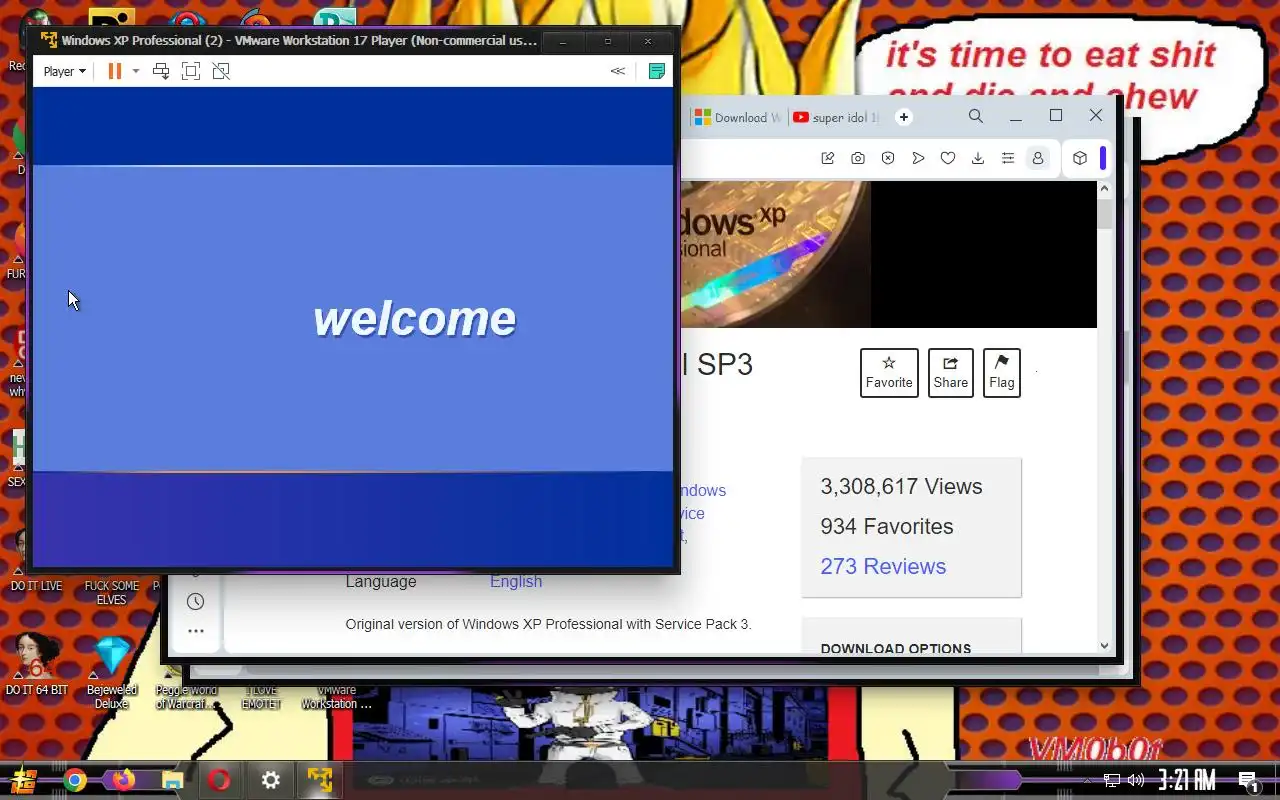Click the Flag button on the page
1280x800 pixels.
pyautogui.click(x=1002, y=372)
